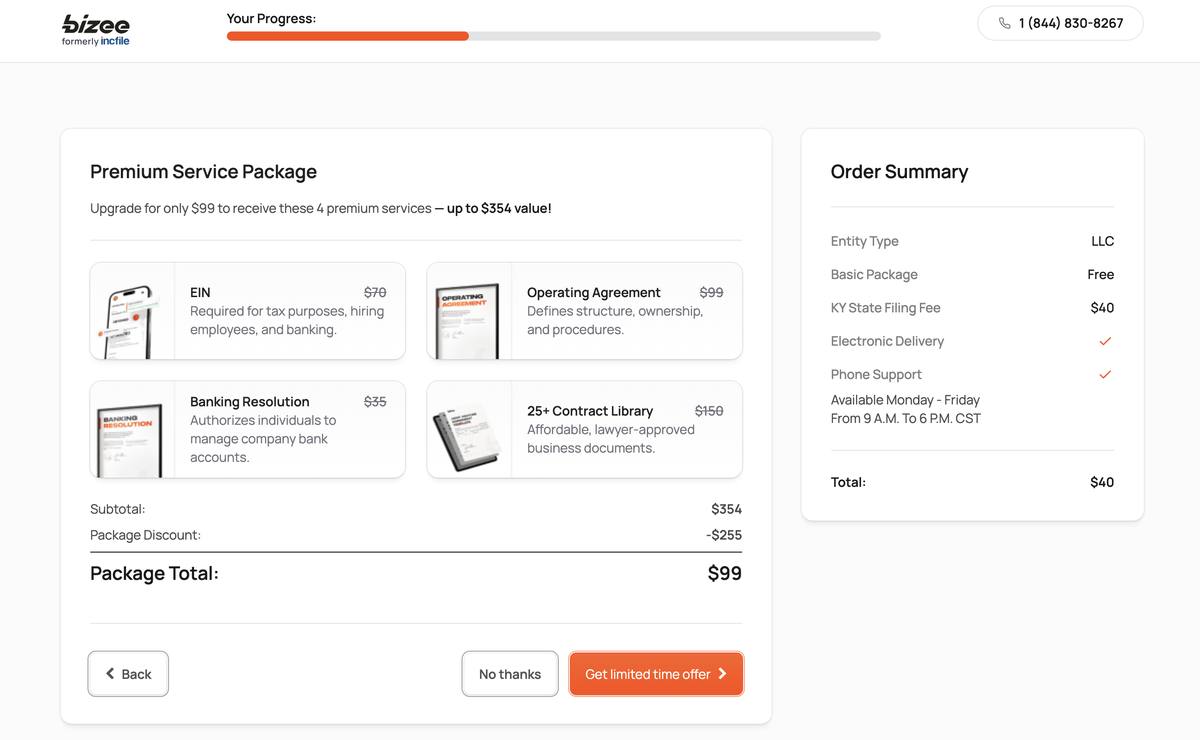Click the Package Discount label
Image resolution: width=1200 pixels, height=740 pixels.
pyautogui.click(x=145, y=535)
